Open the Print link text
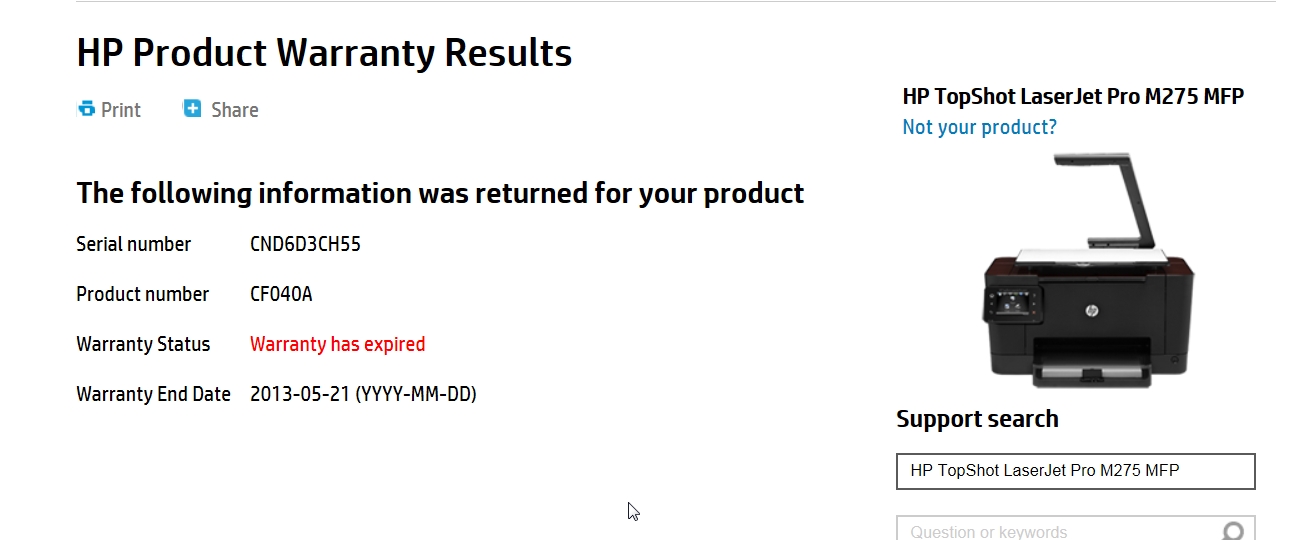This screenshot has height=540, width=1292. tap(121, 110)
